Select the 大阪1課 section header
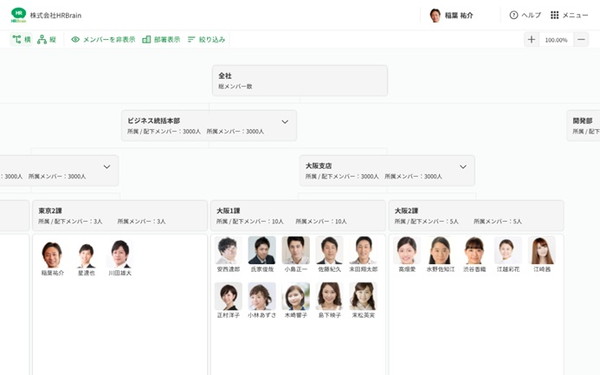600x375 pixels. pos(298,215)
